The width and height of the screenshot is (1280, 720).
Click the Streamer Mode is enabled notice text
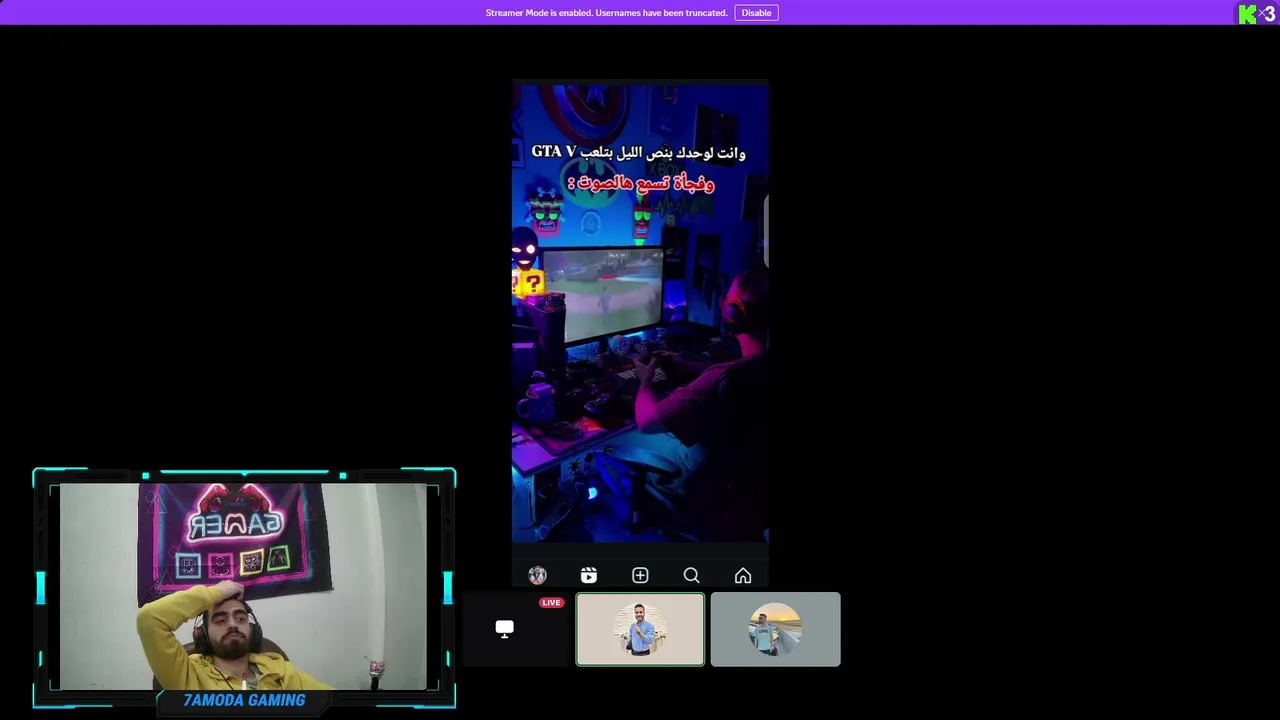coord(606,13)
